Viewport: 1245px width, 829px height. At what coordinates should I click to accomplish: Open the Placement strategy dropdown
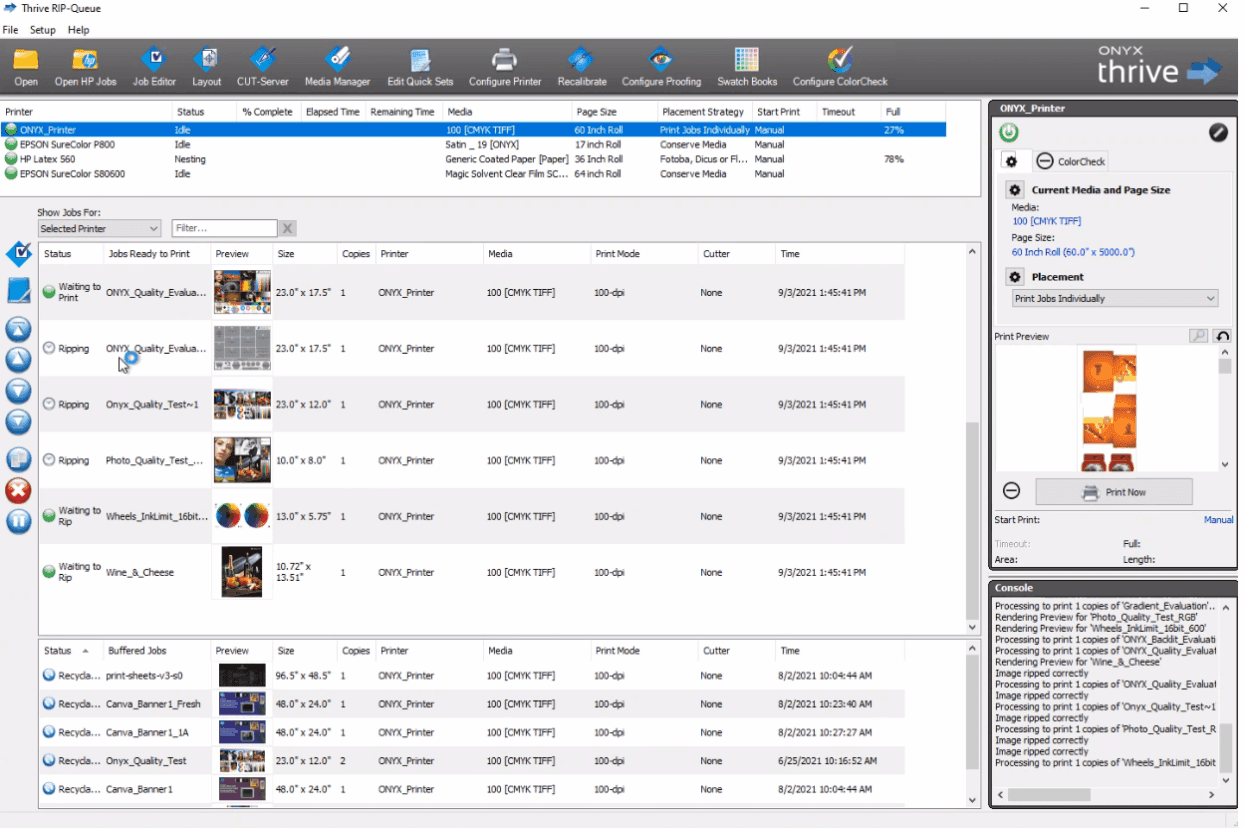pos(1114,298)
